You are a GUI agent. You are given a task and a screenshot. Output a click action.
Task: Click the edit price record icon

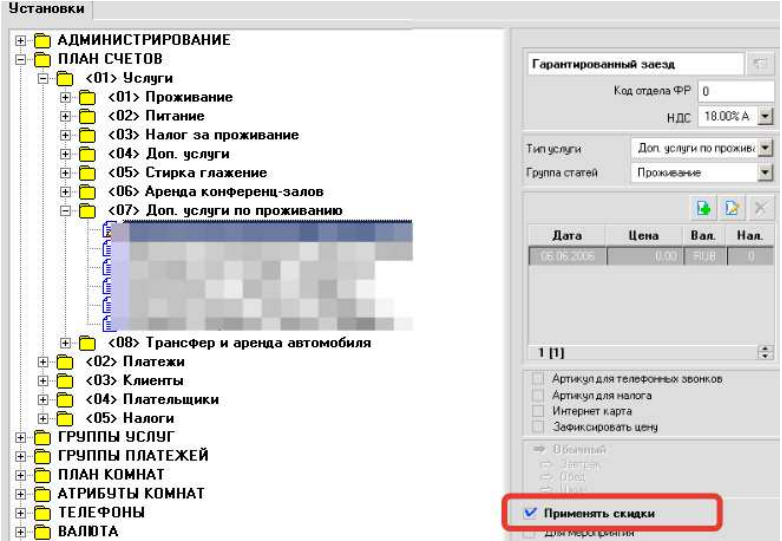pyautogui.click(x=731, y=209)
